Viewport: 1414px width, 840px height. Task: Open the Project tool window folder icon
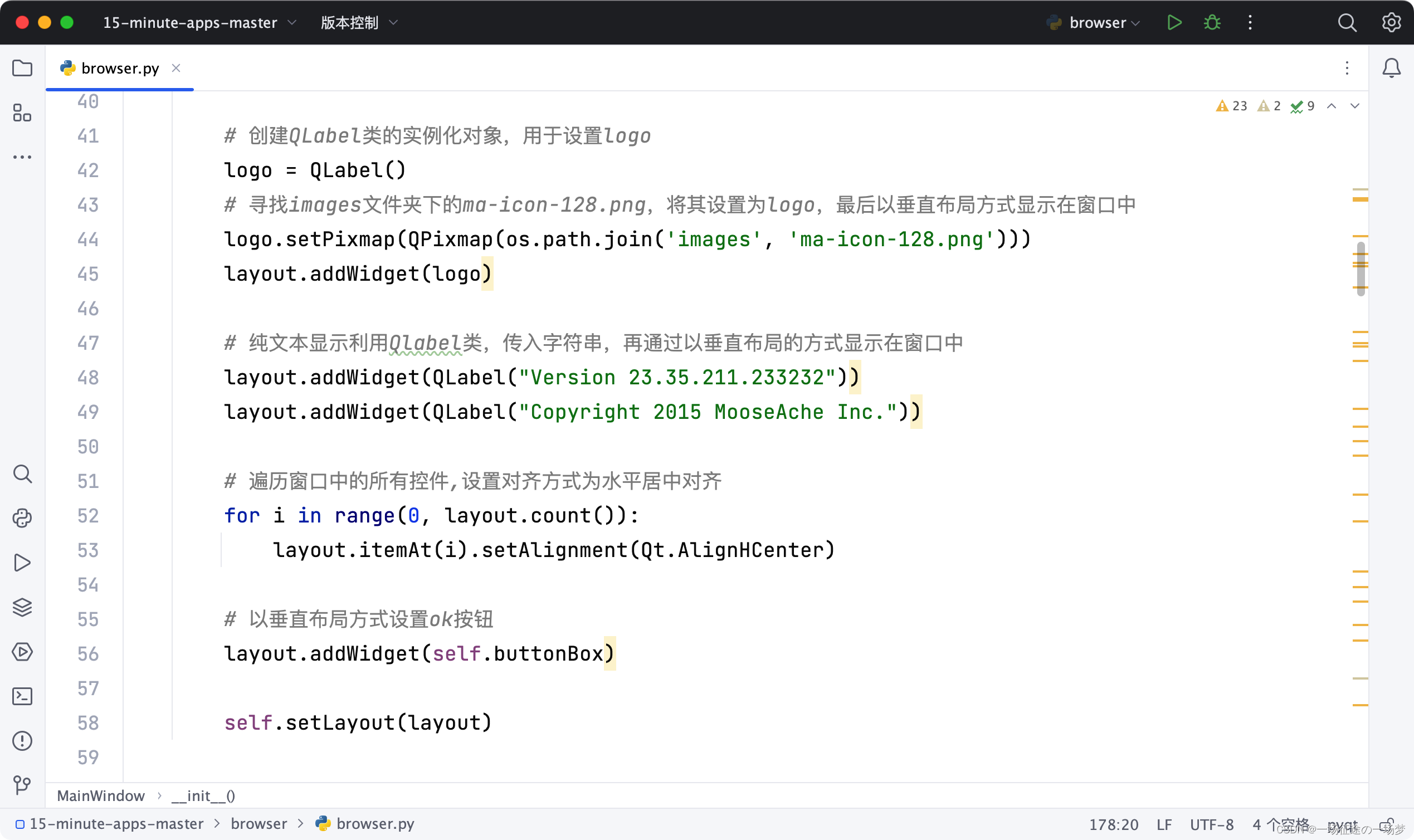[22, 68]
